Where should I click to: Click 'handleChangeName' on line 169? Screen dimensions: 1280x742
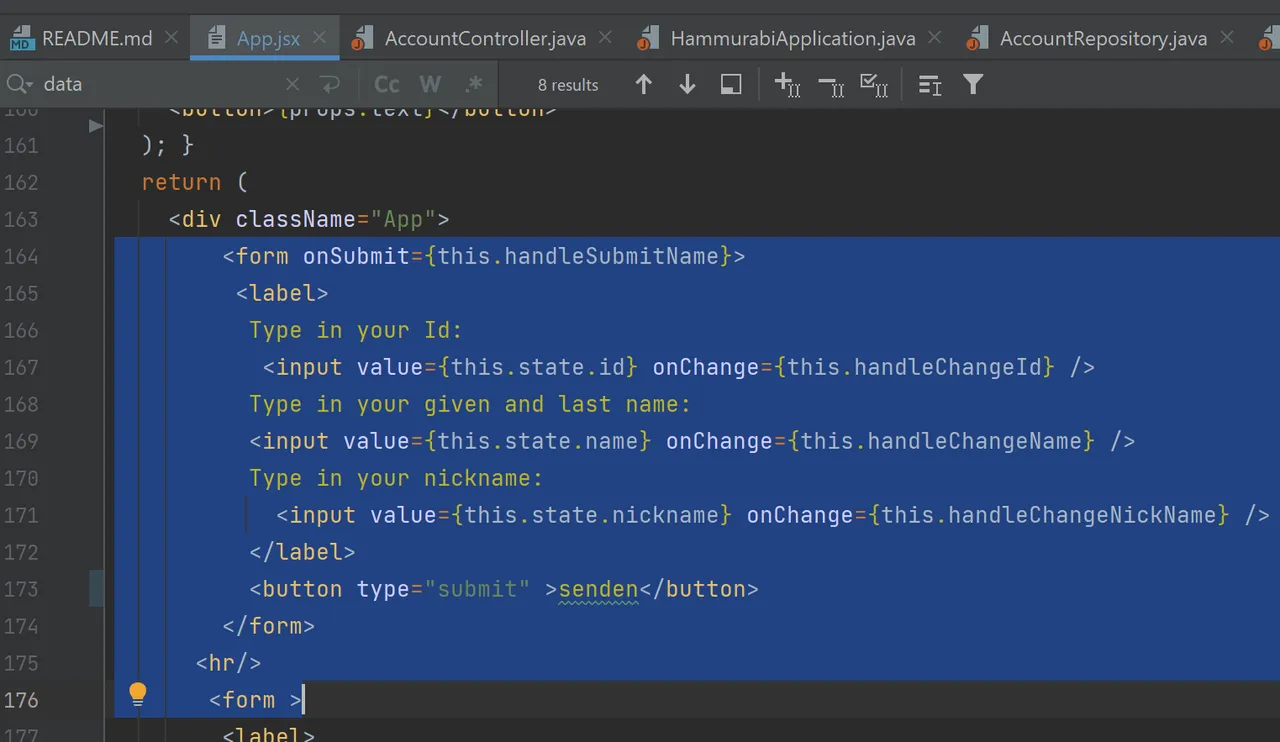click(975, 441)
